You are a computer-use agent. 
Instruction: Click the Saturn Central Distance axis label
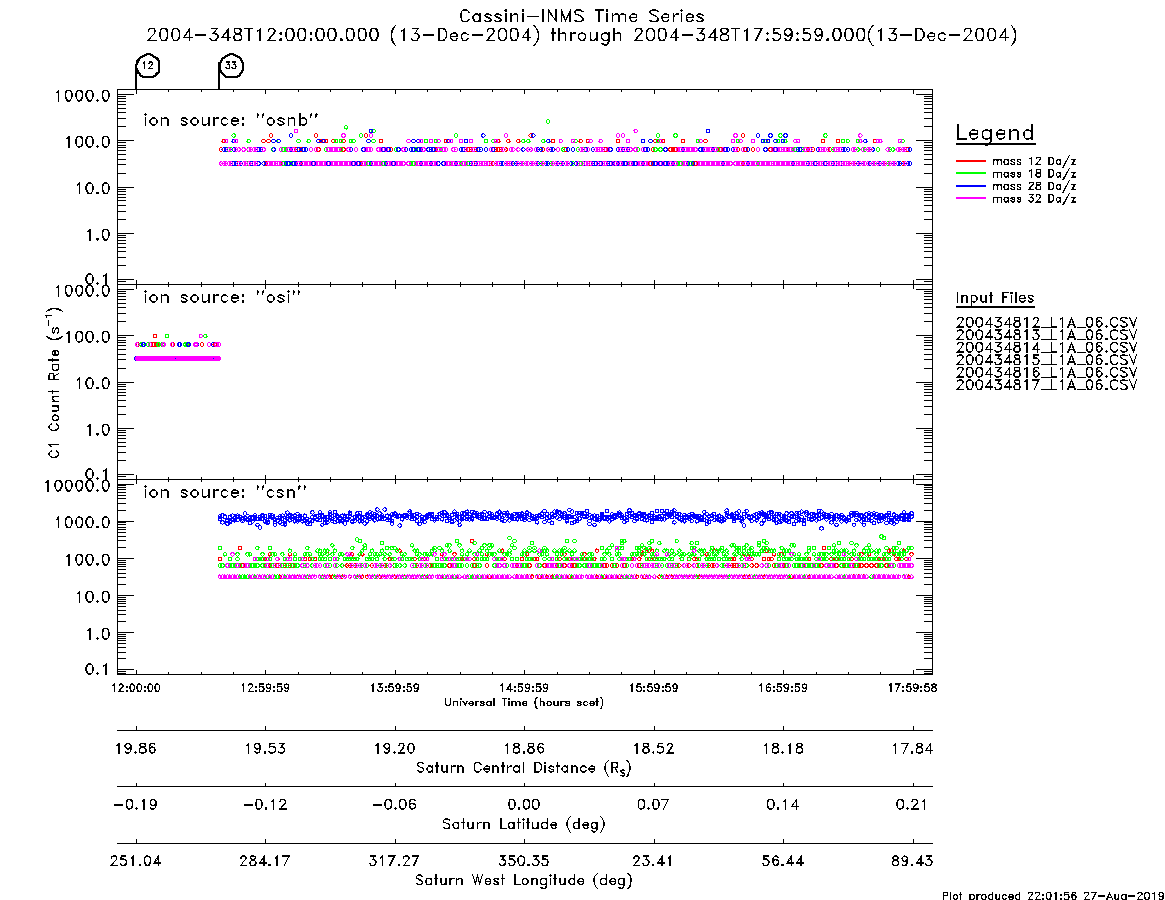[x=524, y=768]
